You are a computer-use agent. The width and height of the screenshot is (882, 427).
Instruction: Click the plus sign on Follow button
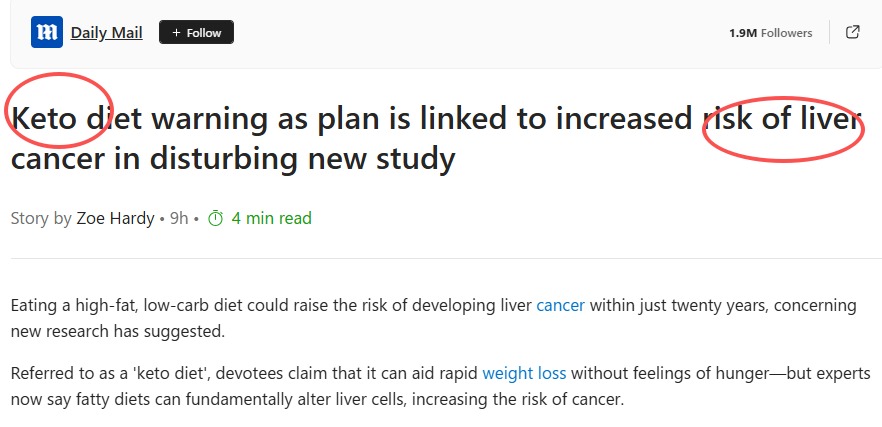tap(176, 33)
